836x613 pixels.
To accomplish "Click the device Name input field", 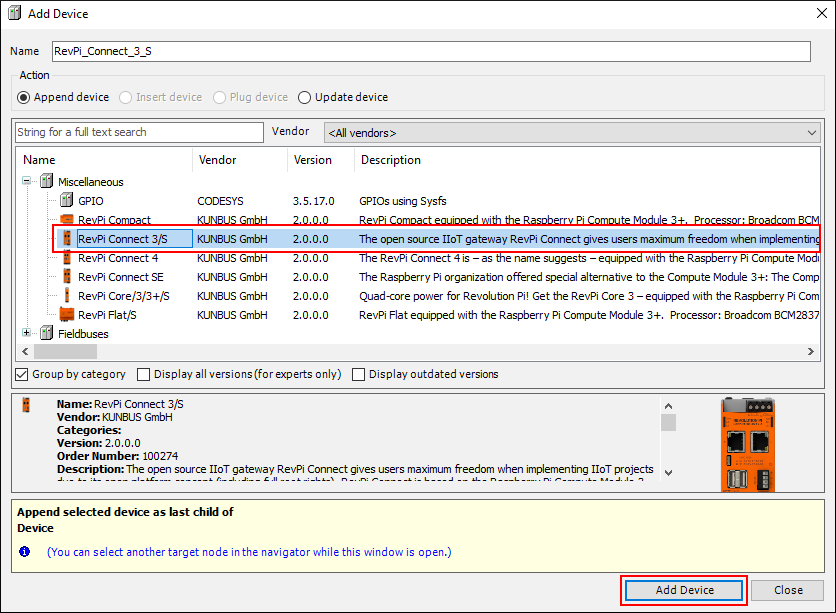I will coord(431,51).
